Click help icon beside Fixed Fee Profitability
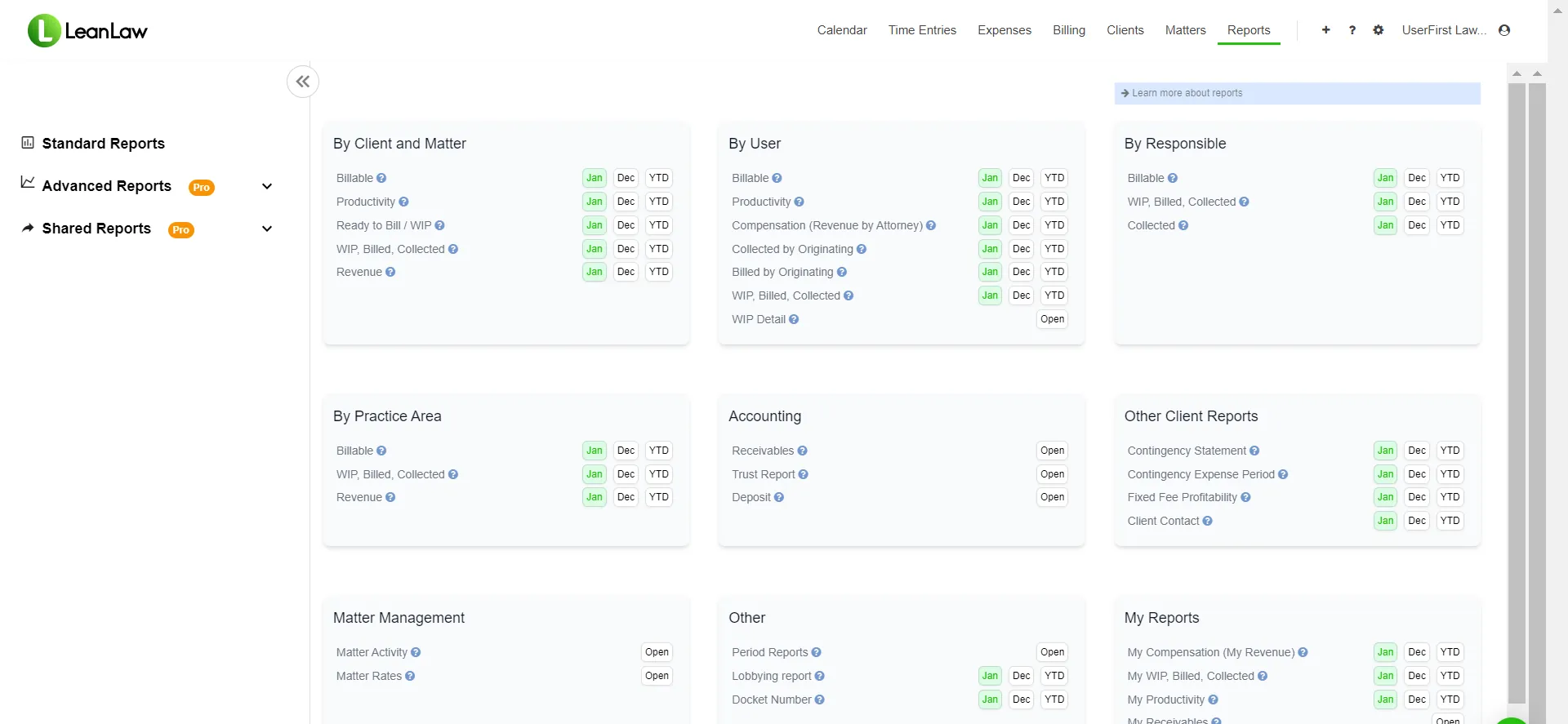This screenshot has width=1568, height=724. (x=1245, y=497)
